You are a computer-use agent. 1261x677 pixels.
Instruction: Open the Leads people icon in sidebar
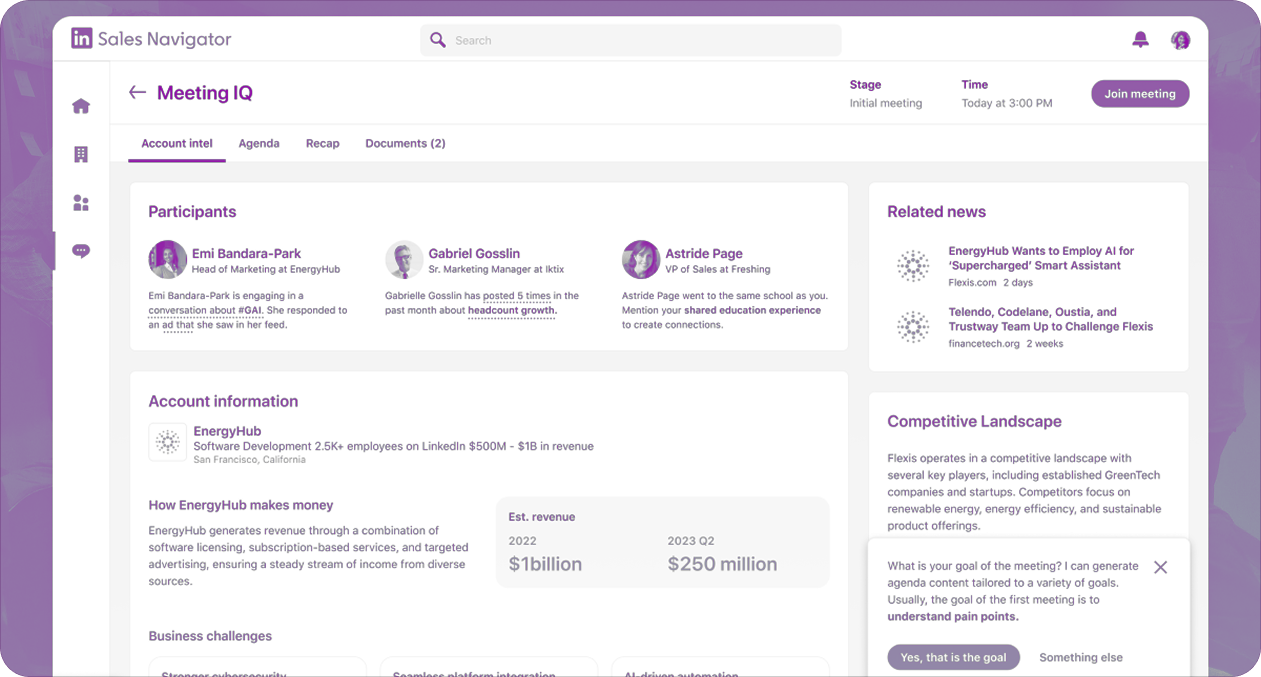[81, 203]
